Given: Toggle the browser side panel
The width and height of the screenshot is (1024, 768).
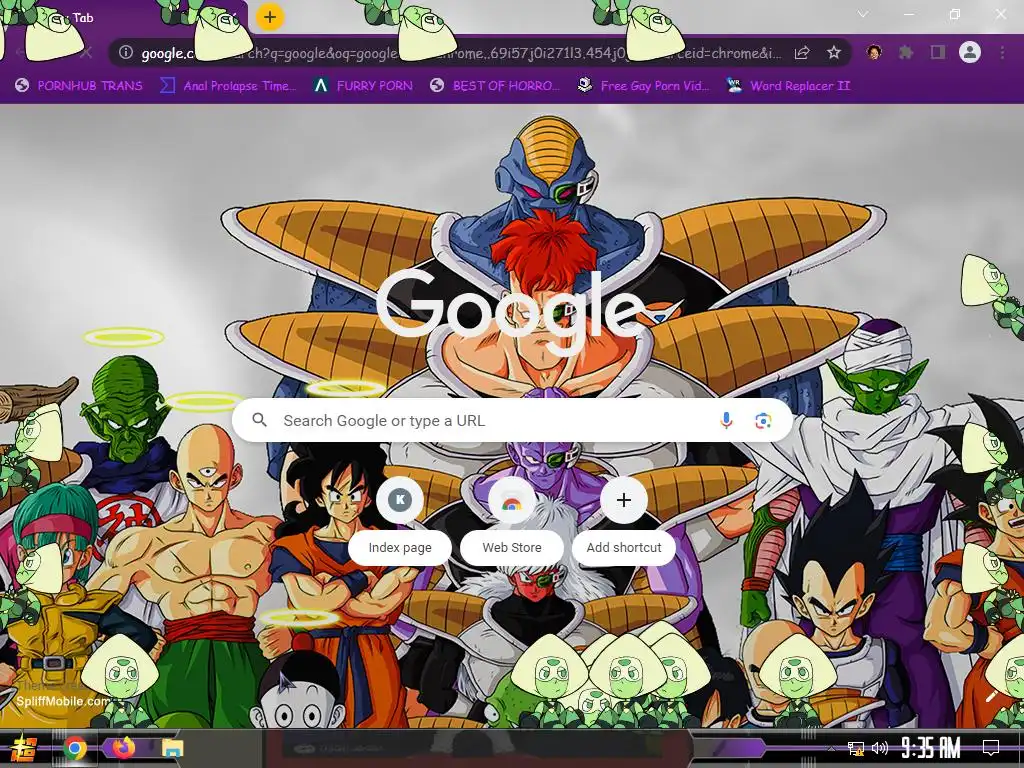Looking at the screenshot, I should [938, 52].
